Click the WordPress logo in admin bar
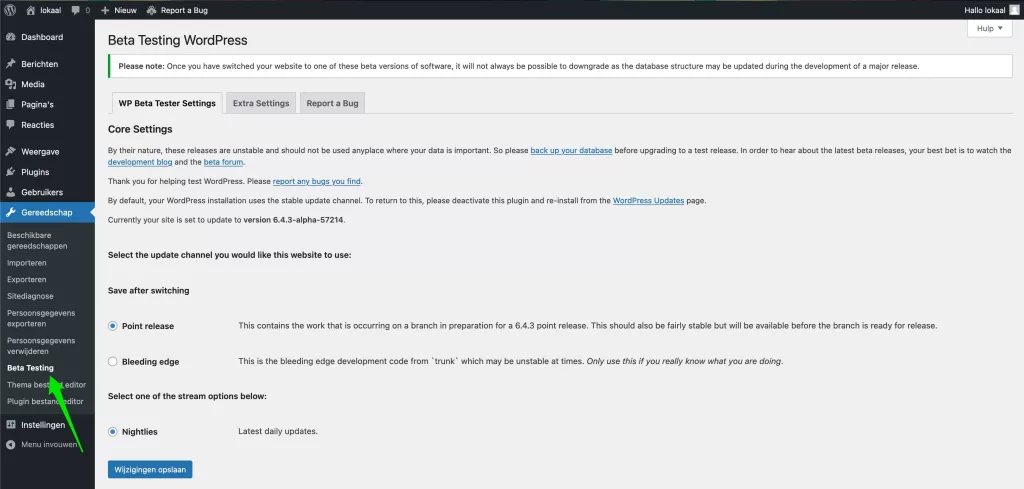Screen dimensions: 1024x489 click(10, 10)
